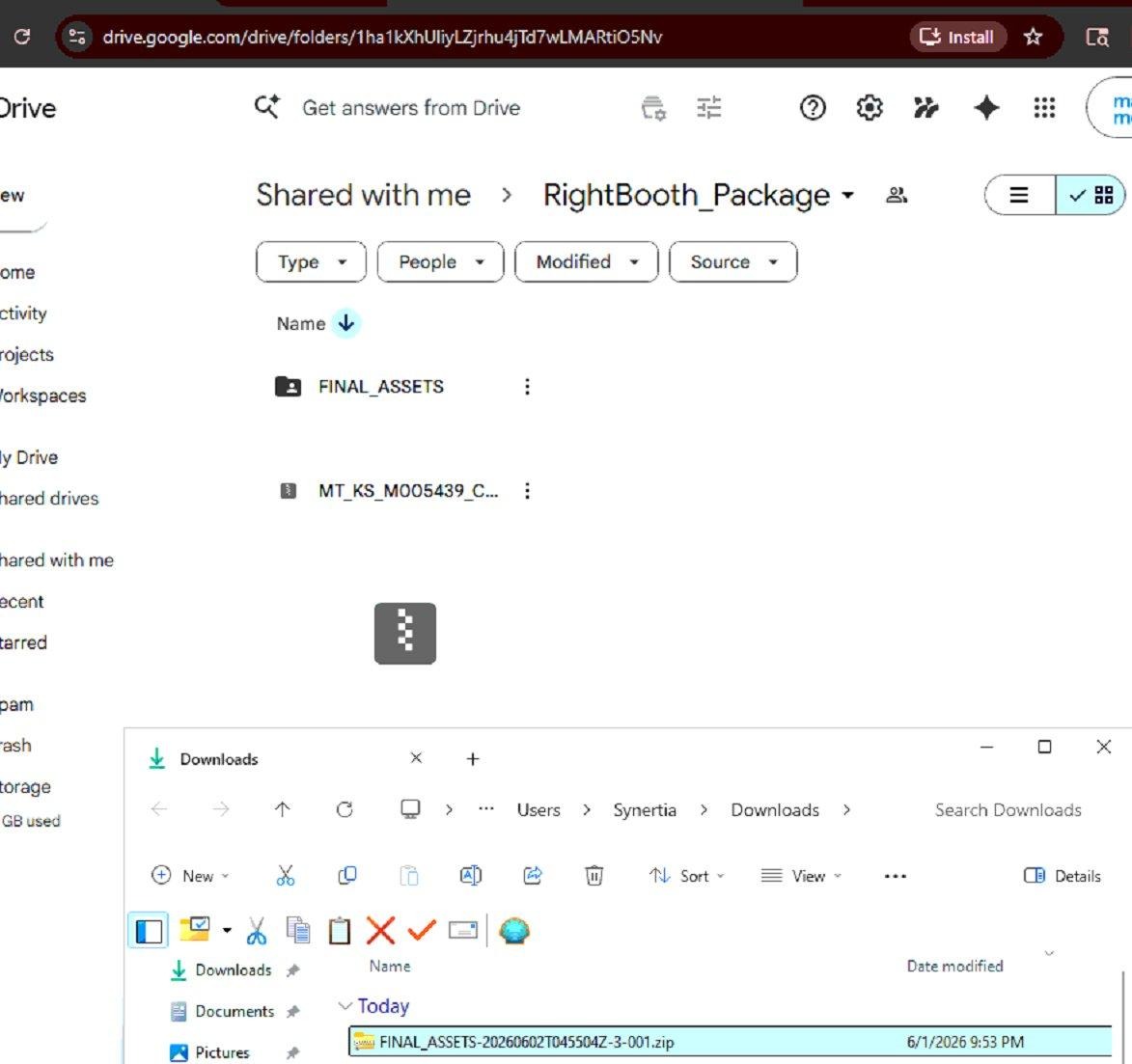This screenshot has width=1132, height=1064.
Task: Open the Source filter dropdown
Action: point(733,262)
